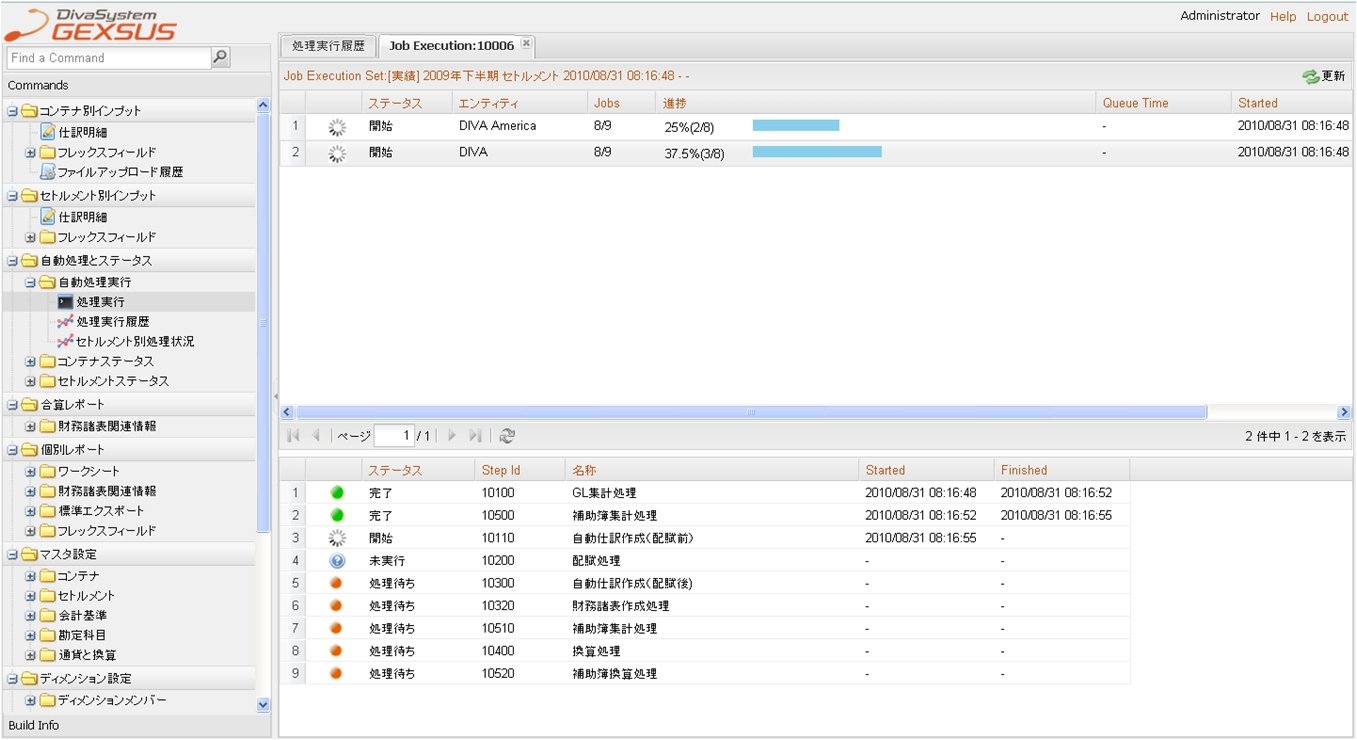This screenshot has width=1357, height=740.
Task: Sort by the Queue Time column header
Action: pos(1164,103)
